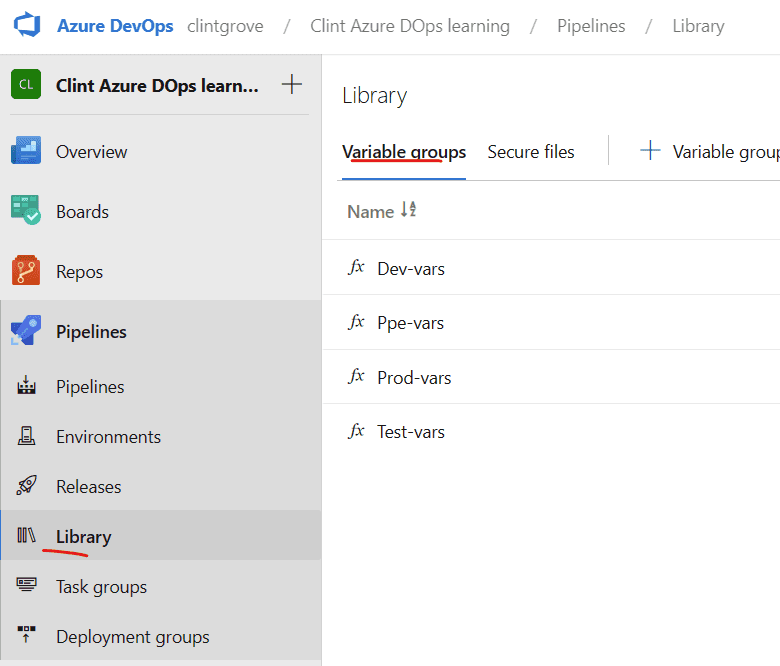The width and height of the screenshot is (780, 666).
Task: Click the CL project avatar tile
Action: pyautogui.click(x=26, y=85)
